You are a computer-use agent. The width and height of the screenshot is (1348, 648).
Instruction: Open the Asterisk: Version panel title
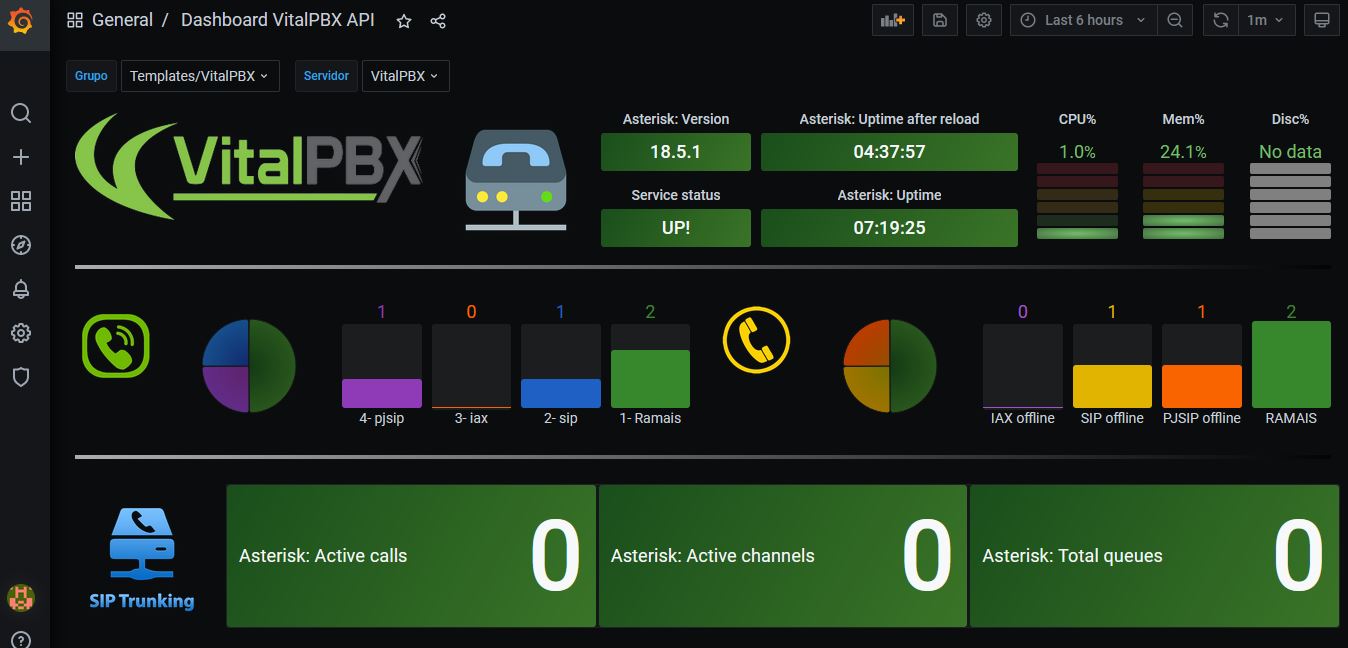(x=676, y=119)
